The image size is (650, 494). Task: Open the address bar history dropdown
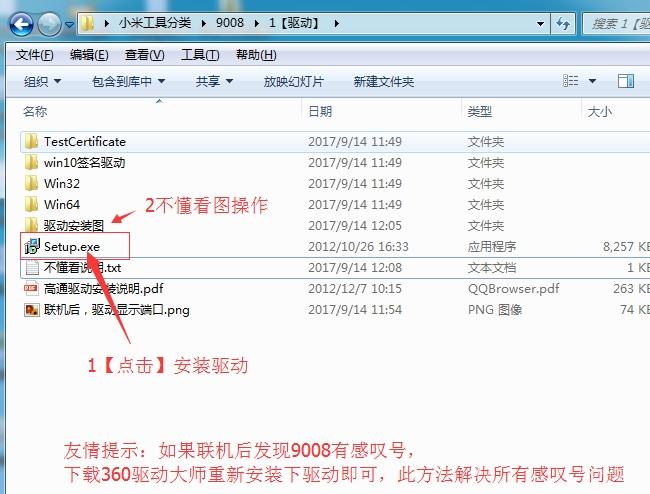[x=540, y=24]
